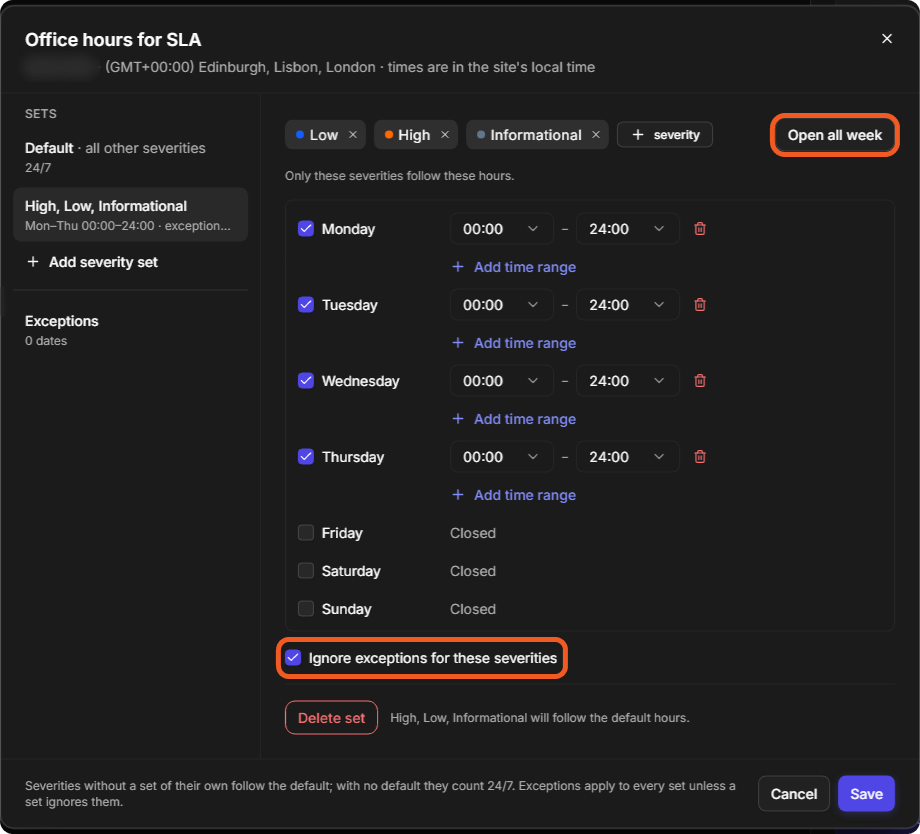Save the office hours settings
Screen dimensions: 920x834
tap(866, 794)
